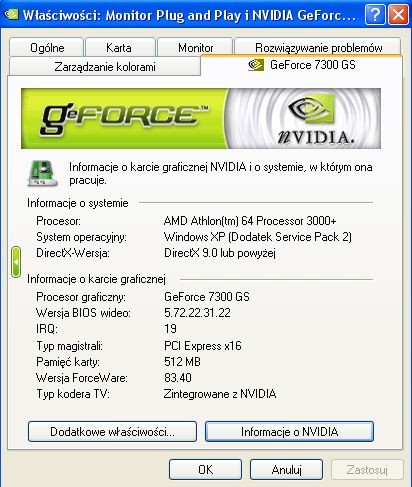Click the graphics card icon beside the description

(x=42, y=173)
